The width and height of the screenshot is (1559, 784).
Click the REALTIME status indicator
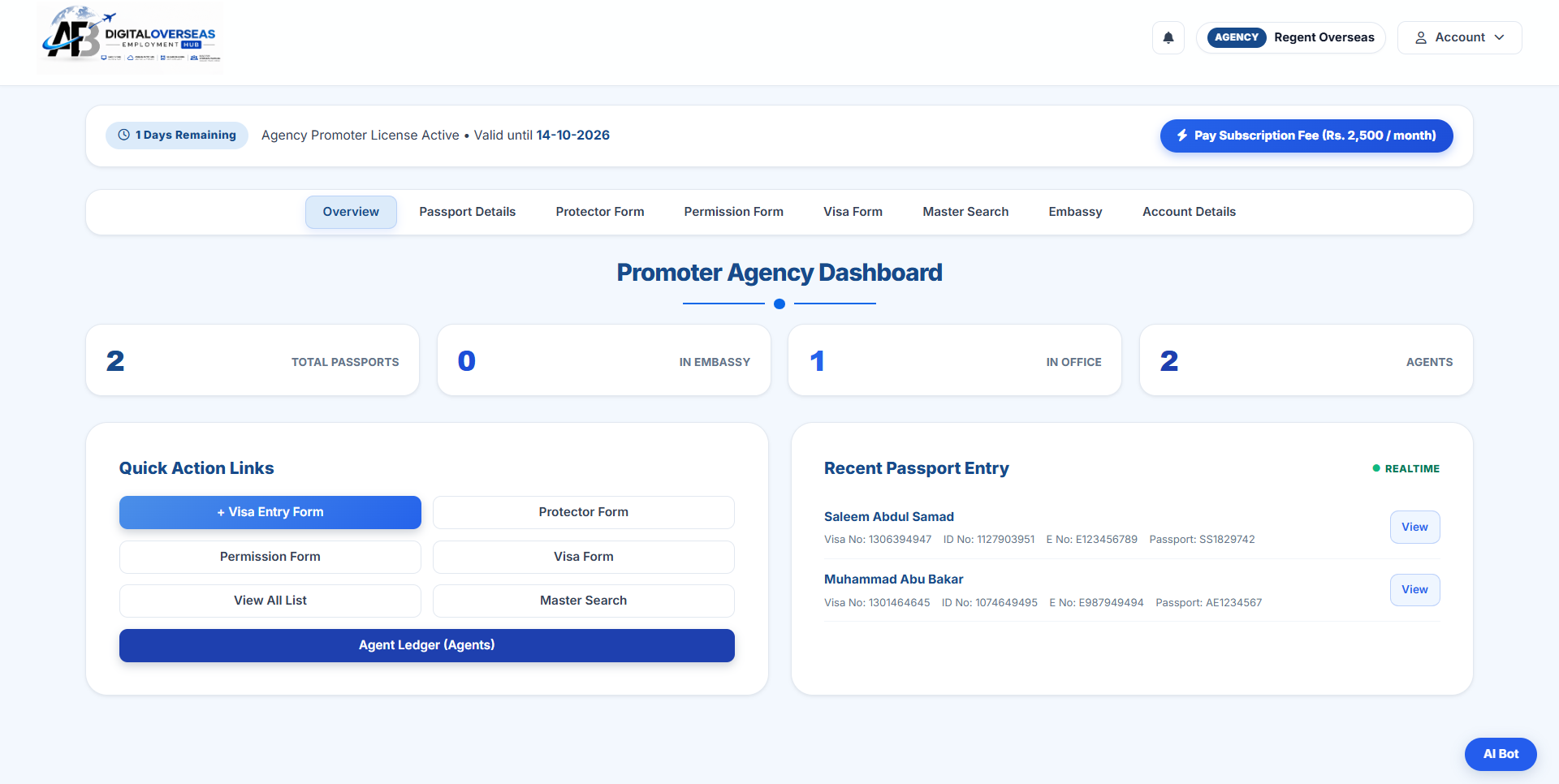click(1406, 468)
